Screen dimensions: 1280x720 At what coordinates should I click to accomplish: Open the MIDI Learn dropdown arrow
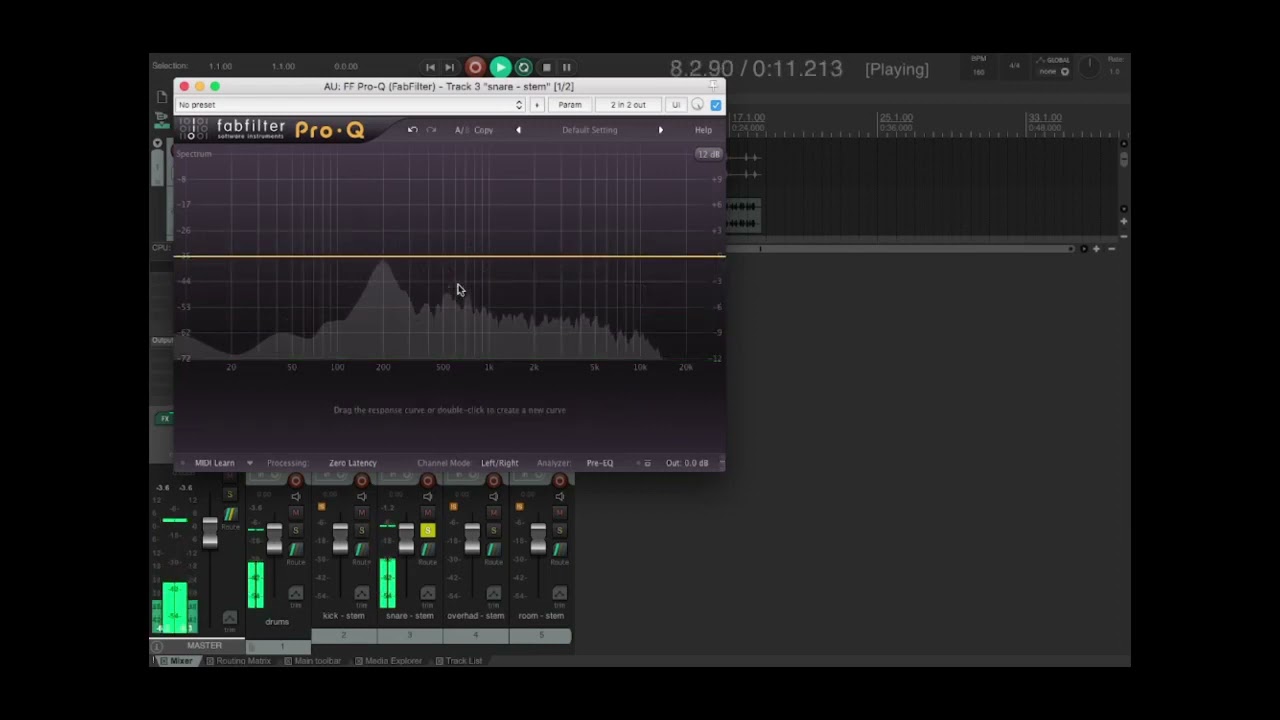249,463
